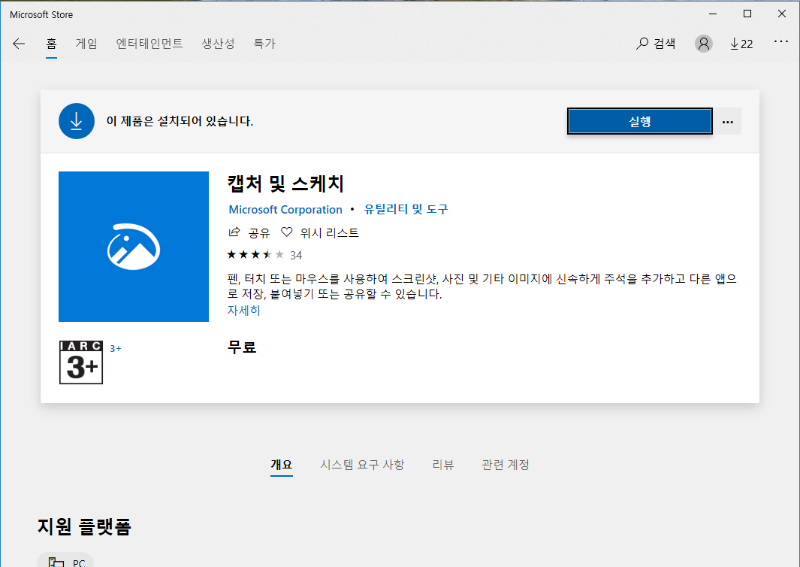Select the 생산성 navigation tab
Screen dimensions: 800x567
coord(218,44)
